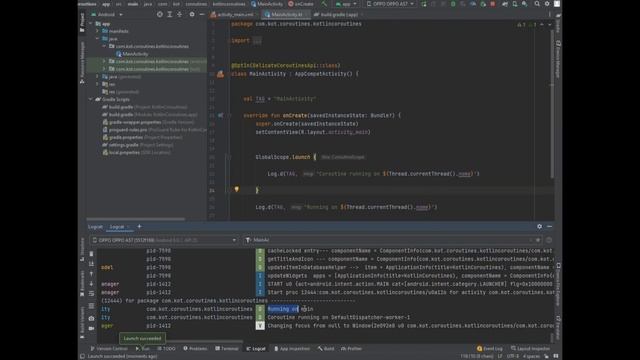The height and width of the screenshot is (360, 640).
Task: Add a new Logcat tab with plus
Action: coord(139,227)
